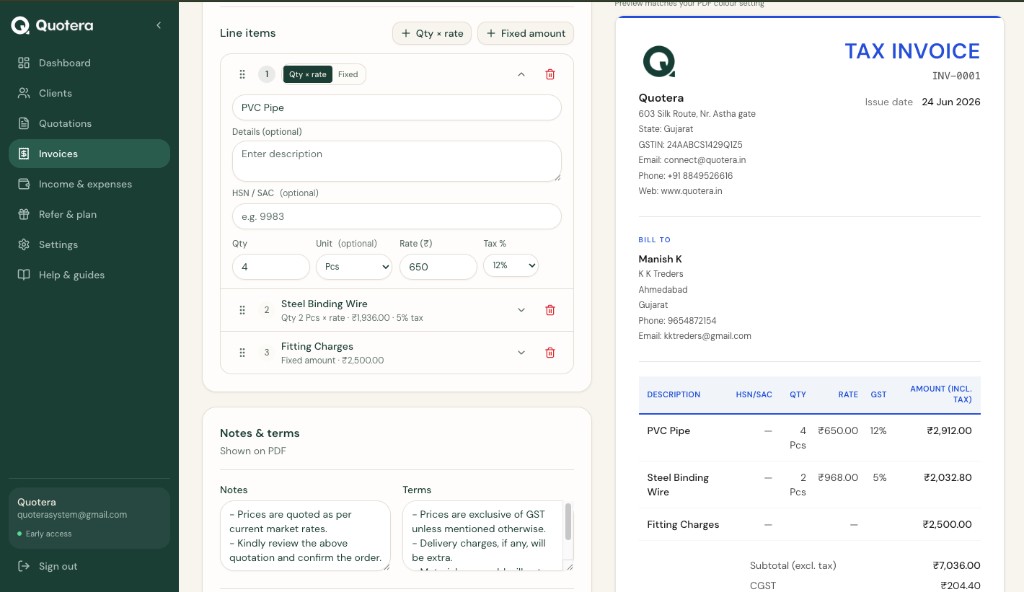Open Help & guides
The width and height of the screenshot is (1024, 592).
pyautogui.click(x=89, y=274)
